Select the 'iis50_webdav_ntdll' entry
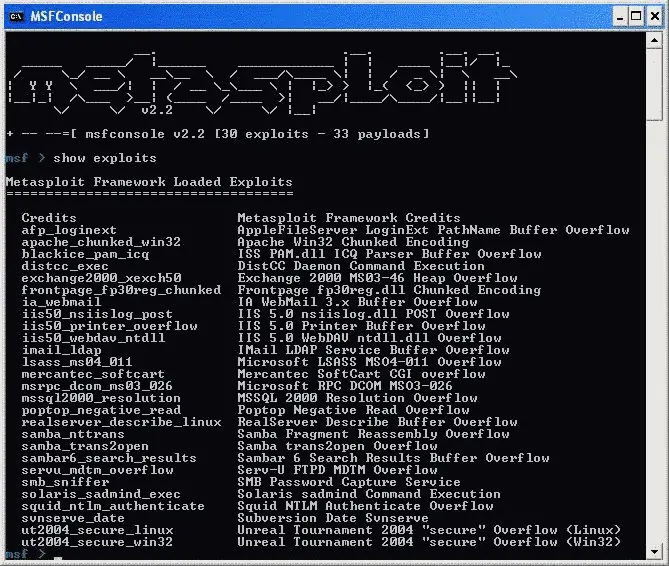The height and width of the screenshot is (566, 669). click(x=93, y=338)
